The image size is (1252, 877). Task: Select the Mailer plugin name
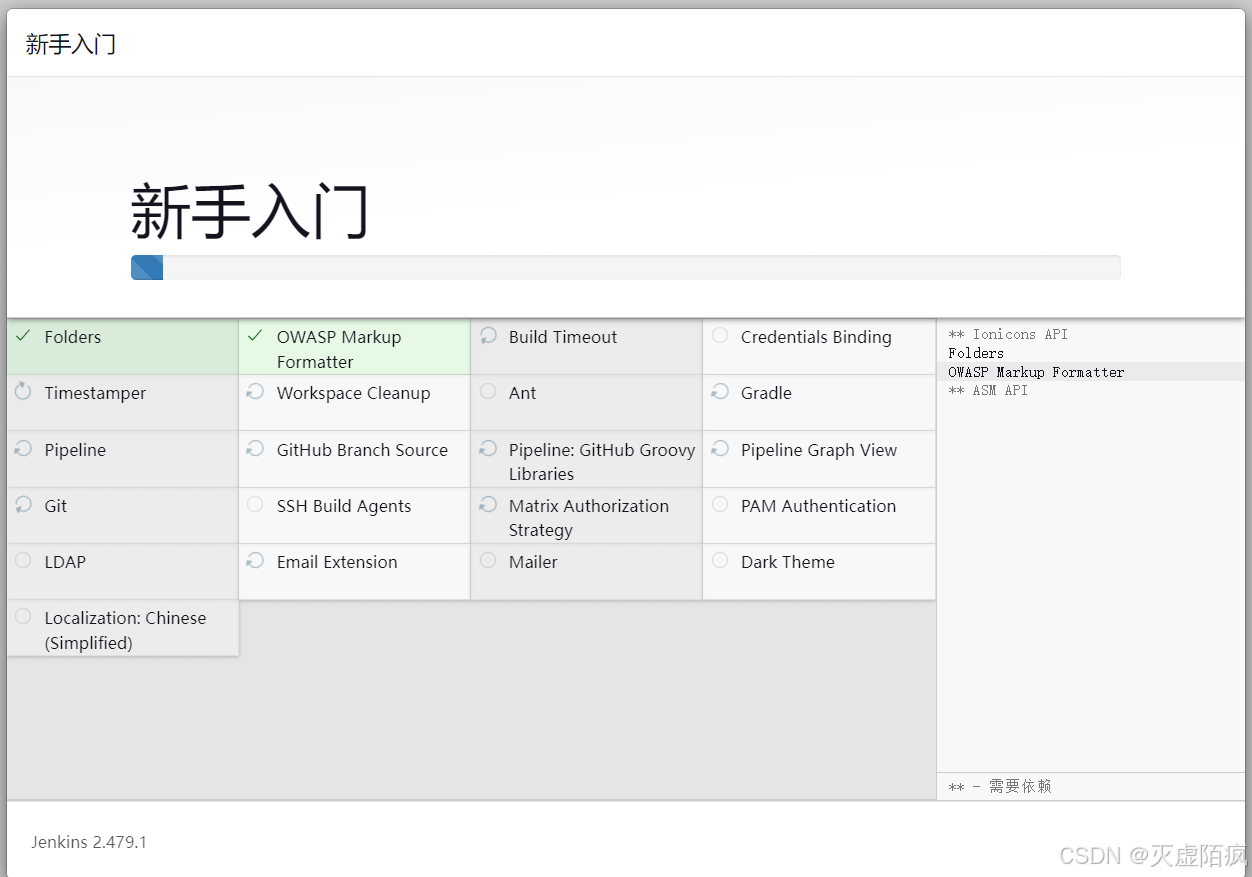(533, 562)
